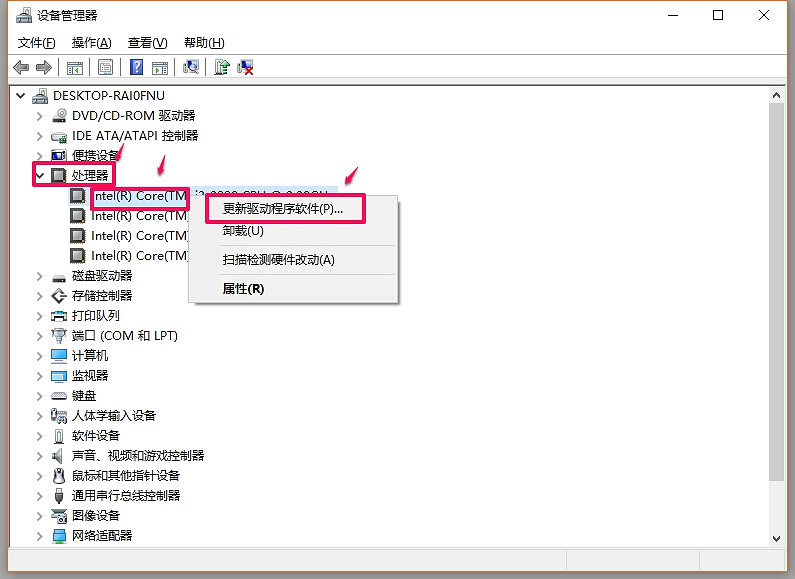
Task: Click the Forward arrow in toolbar
Action: [43, 67]
